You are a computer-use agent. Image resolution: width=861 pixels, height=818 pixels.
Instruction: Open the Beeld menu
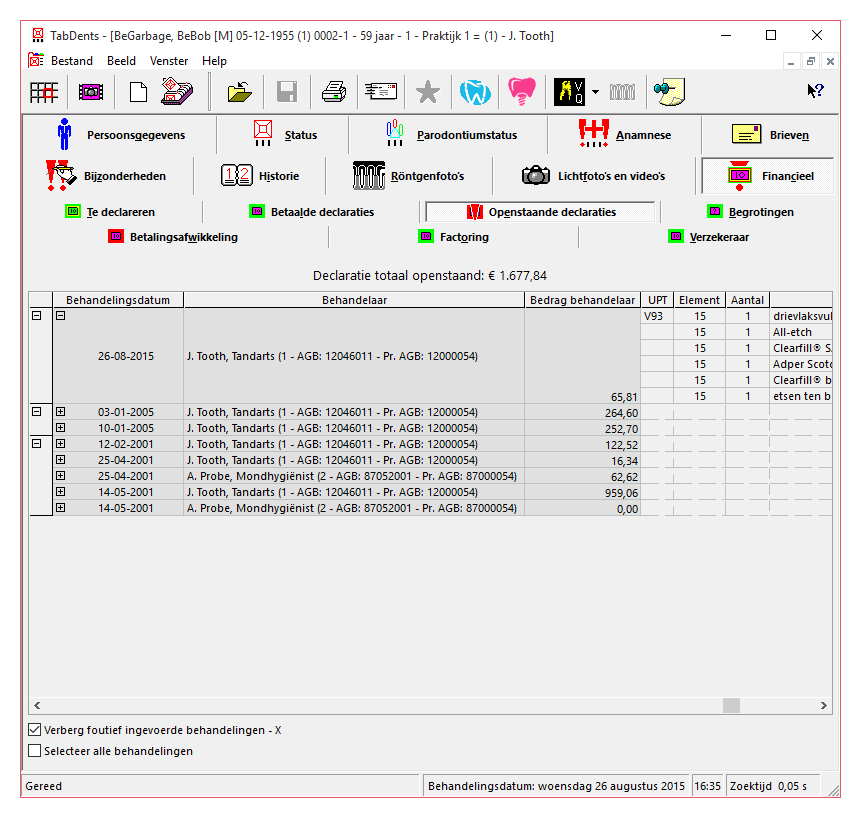pyautogui.click(x=121, y=61)
